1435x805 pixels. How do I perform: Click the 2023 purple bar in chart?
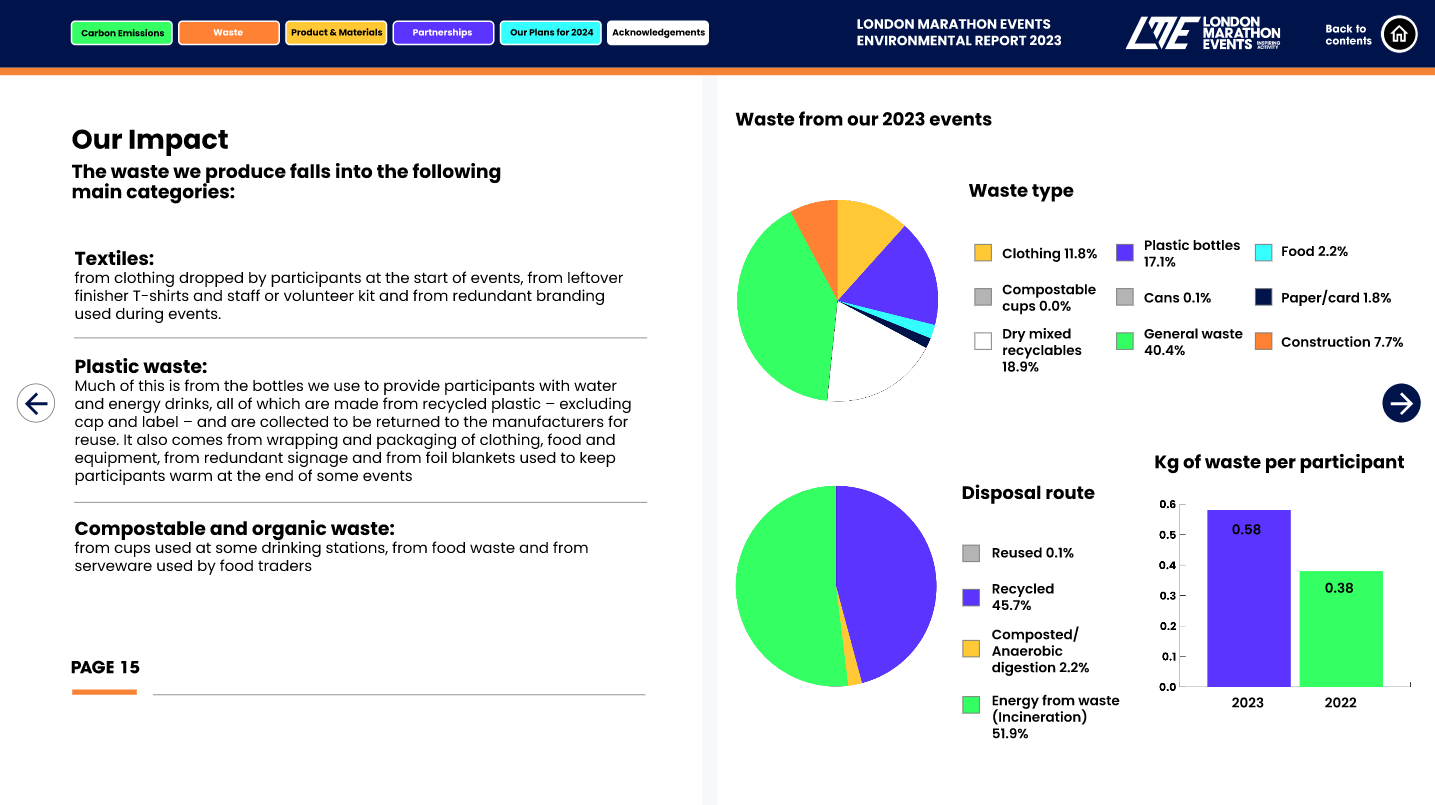(1248, 598)
